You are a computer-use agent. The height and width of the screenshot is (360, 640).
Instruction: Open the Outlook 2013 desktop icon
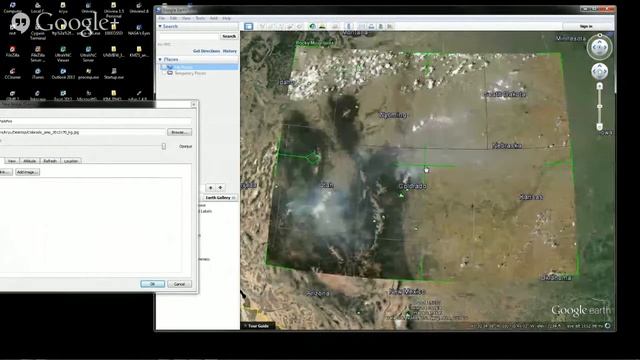pos(63,73)
